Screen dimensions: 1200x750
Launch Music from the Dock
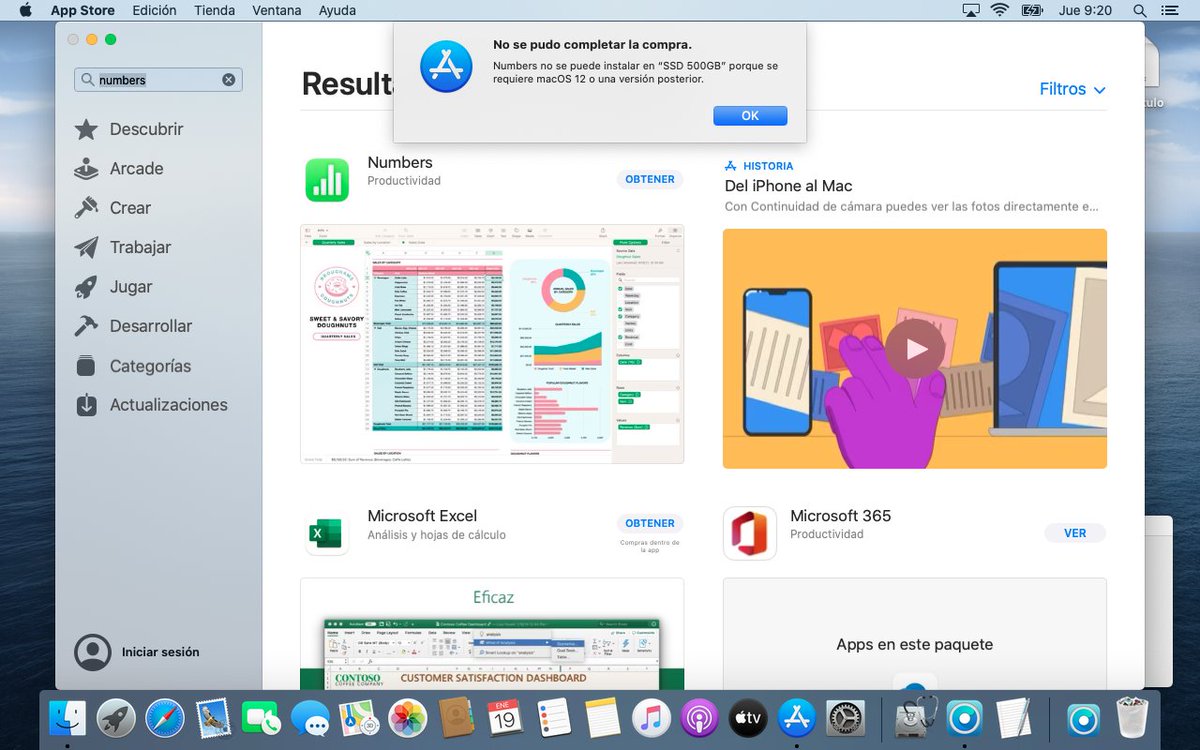click(x=651, y=717)
